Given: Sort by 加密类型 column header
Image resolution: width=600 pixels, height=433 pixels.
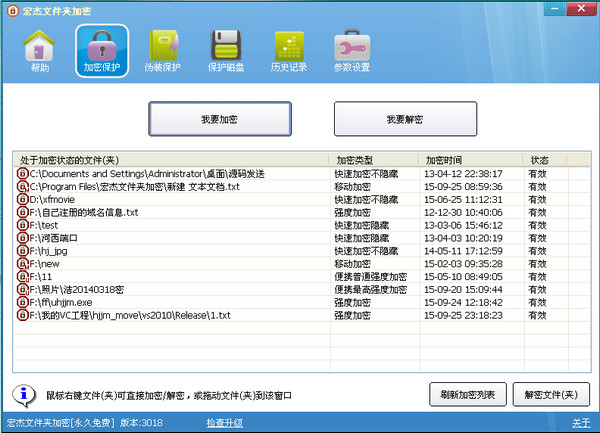Looking at the screenshot, I should pos(356,159).
